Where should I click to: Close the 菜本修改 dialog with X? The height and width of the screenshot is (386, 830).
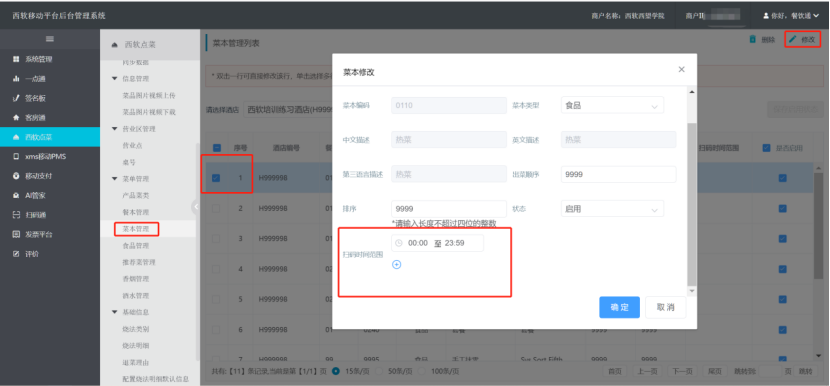681,69
